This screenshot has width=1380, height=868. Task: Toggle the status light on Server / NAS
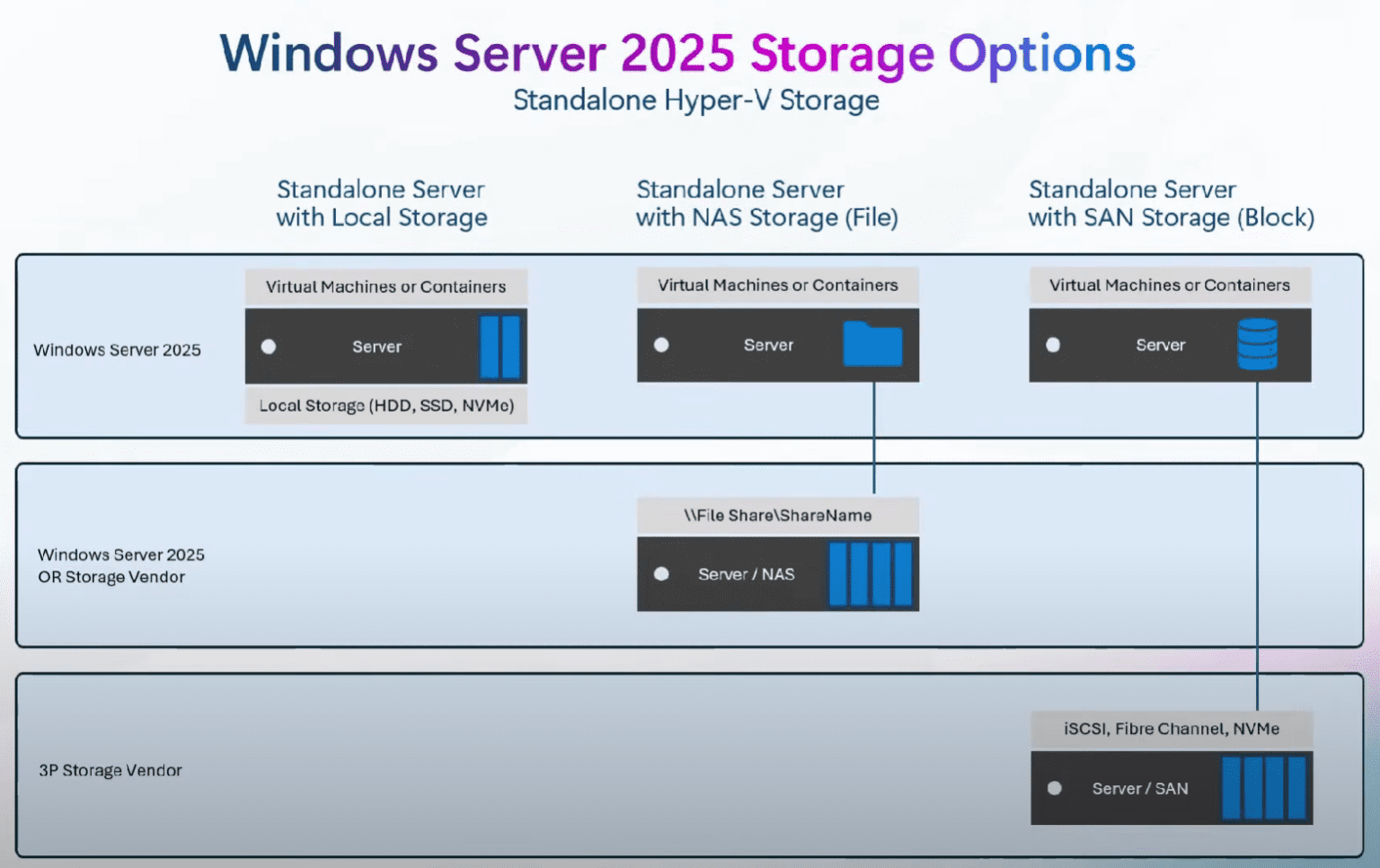661,574
